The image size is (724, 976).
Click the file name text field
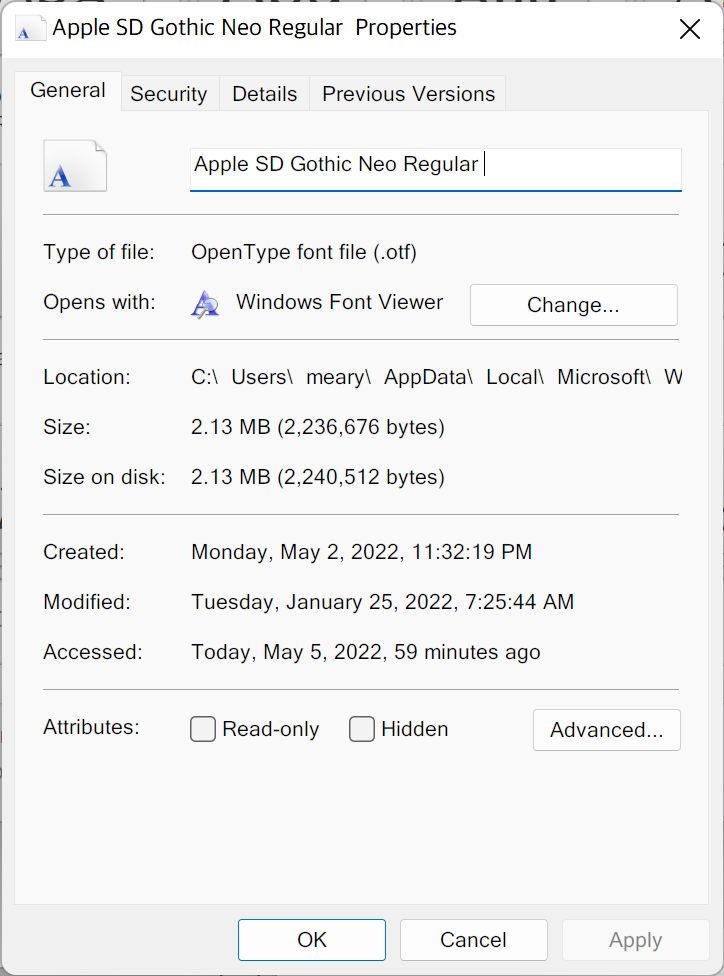(436, 169)
